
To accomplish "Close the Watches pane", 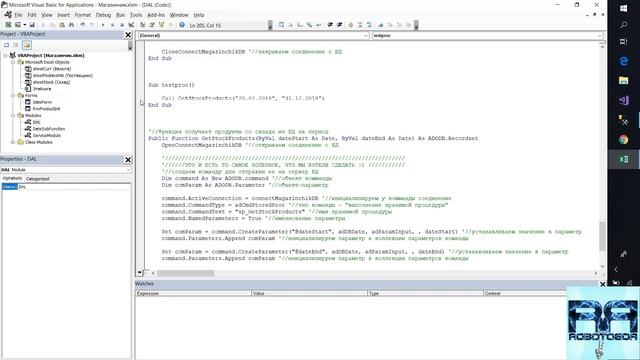I will click(x=602, y=284).
